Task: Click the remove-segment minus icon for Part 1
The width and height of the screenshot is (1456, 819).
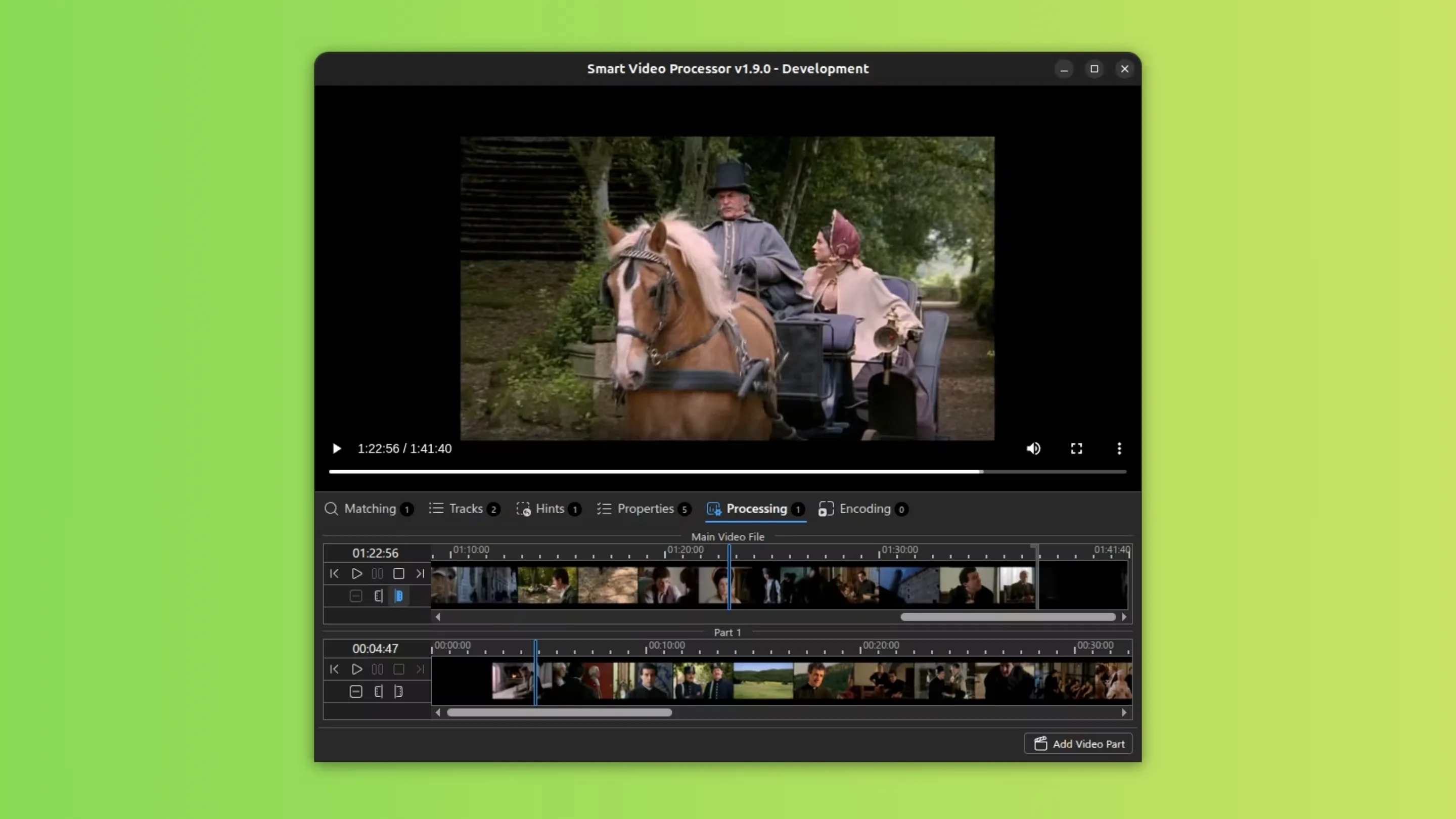Action: point(355,691)
